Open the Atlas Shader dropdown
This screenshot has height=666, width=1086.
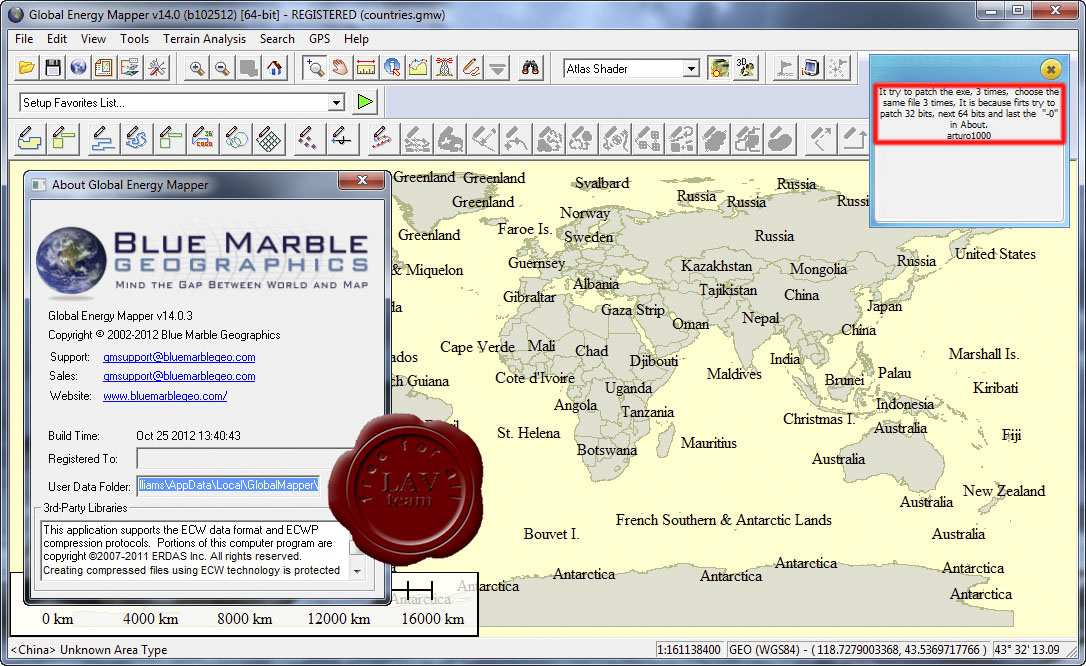click(691, 69)
